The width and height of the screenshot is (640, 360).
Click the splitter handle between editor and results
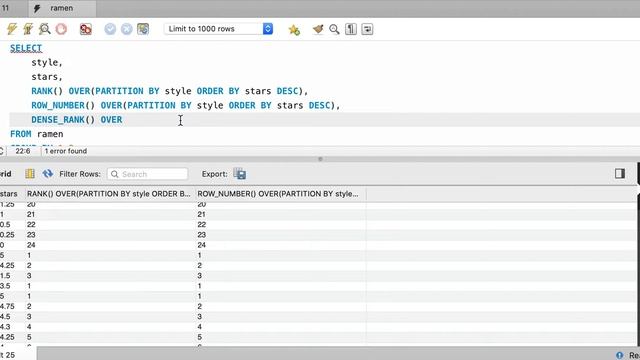coord(320,159)
